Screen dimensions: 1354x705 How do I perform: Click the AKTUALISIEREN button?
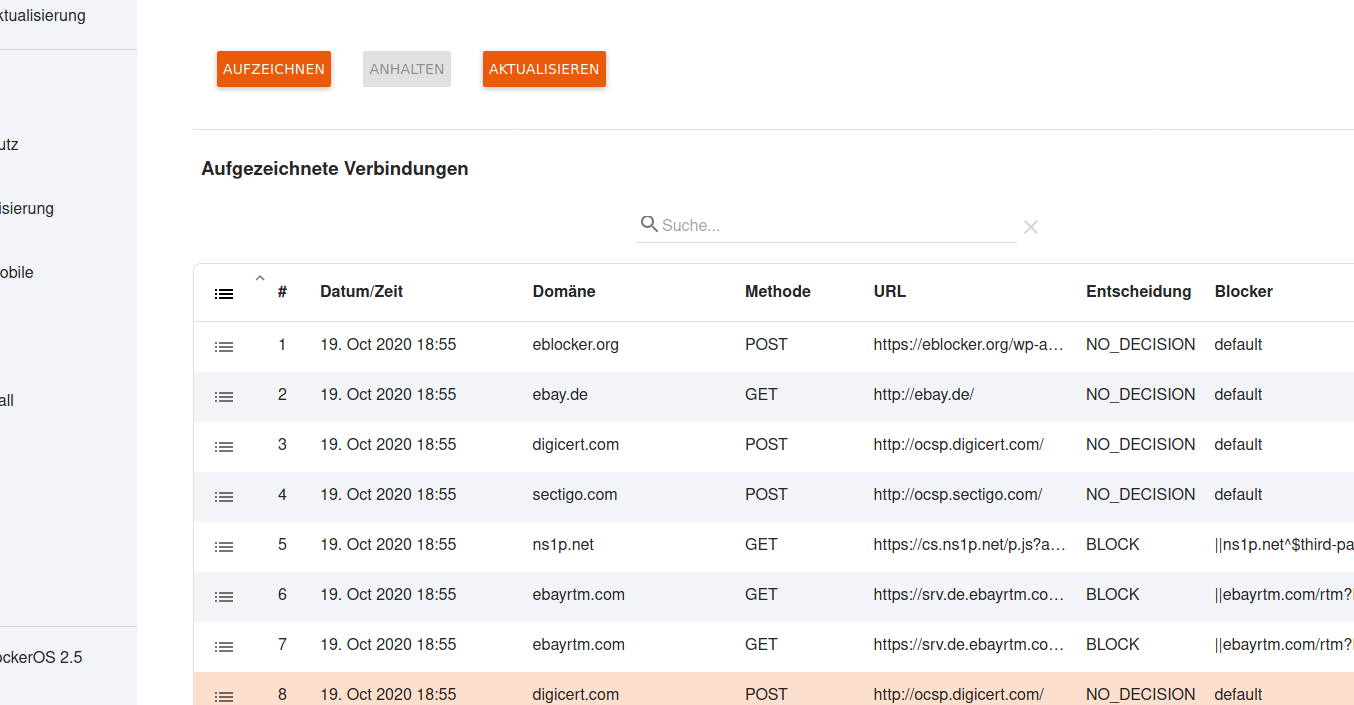(x=544, y=69)
